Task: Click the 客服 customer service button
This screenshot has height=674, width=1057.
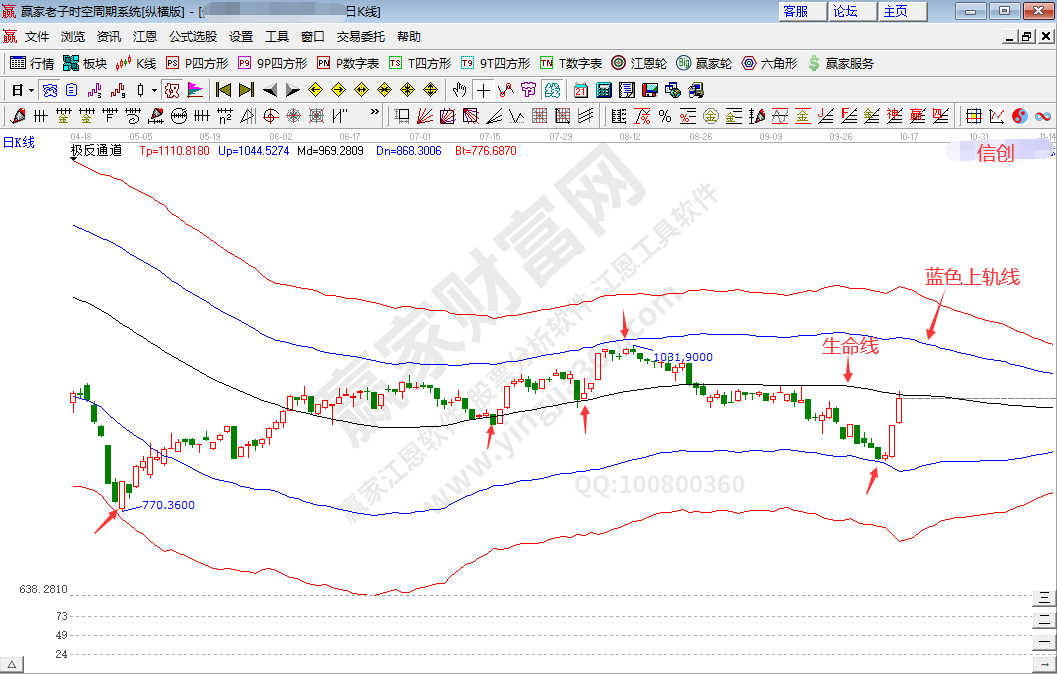Action: click(796, 11)
